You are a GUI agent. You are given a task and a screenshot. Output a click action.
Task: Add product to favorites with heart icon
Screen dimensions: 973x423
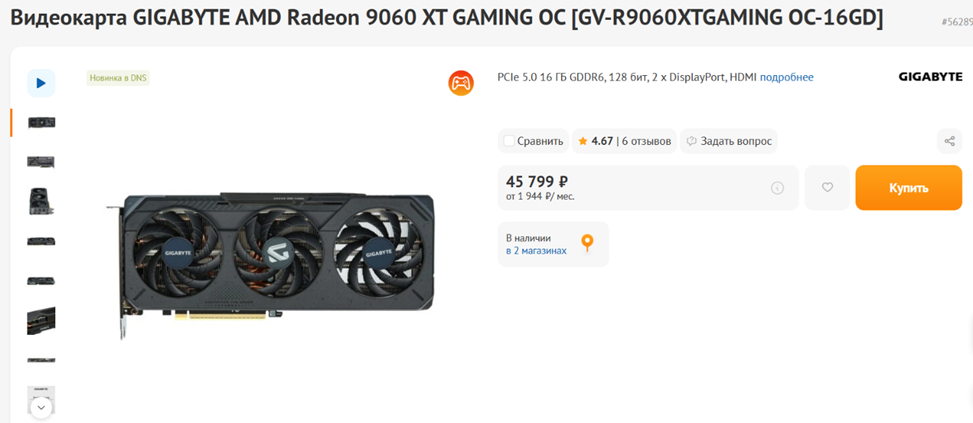tap(827, 187)
